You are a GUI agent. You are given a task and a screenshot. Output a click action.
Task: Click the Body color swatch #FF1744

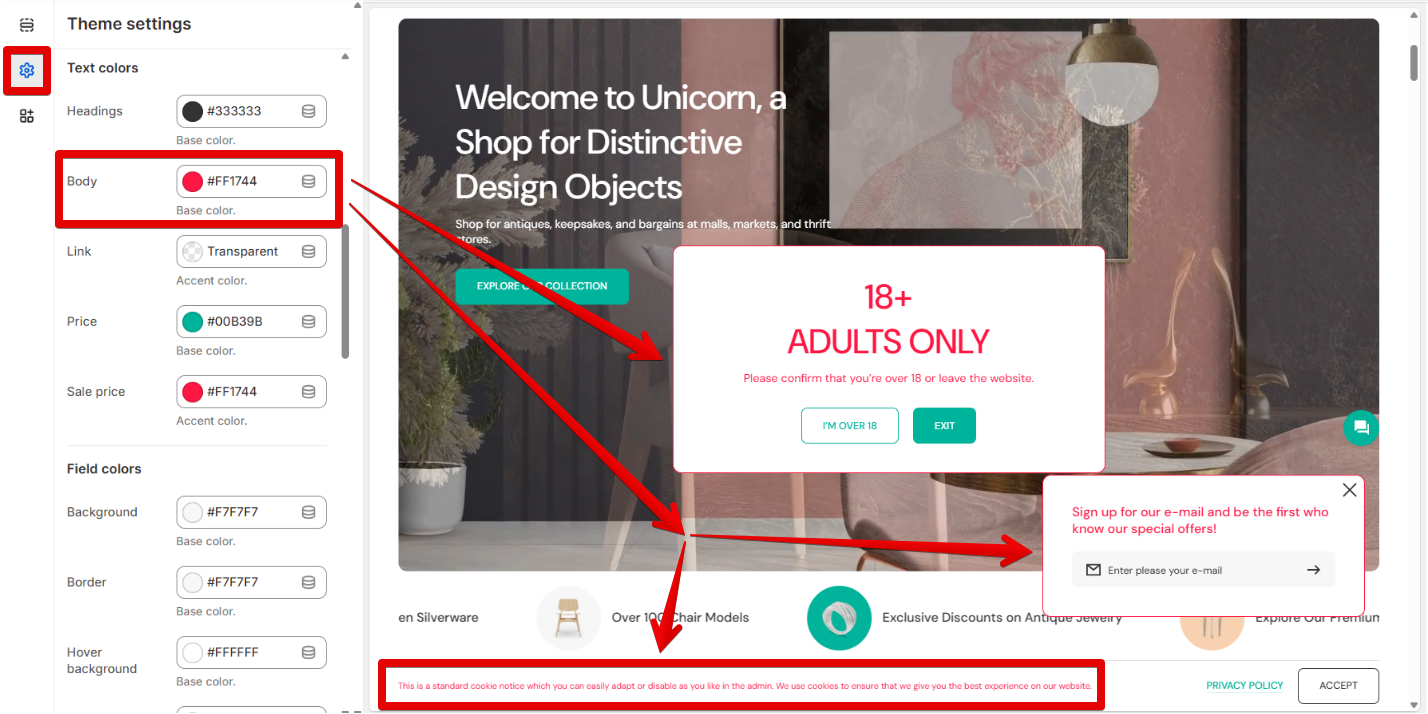click(193, 181)
